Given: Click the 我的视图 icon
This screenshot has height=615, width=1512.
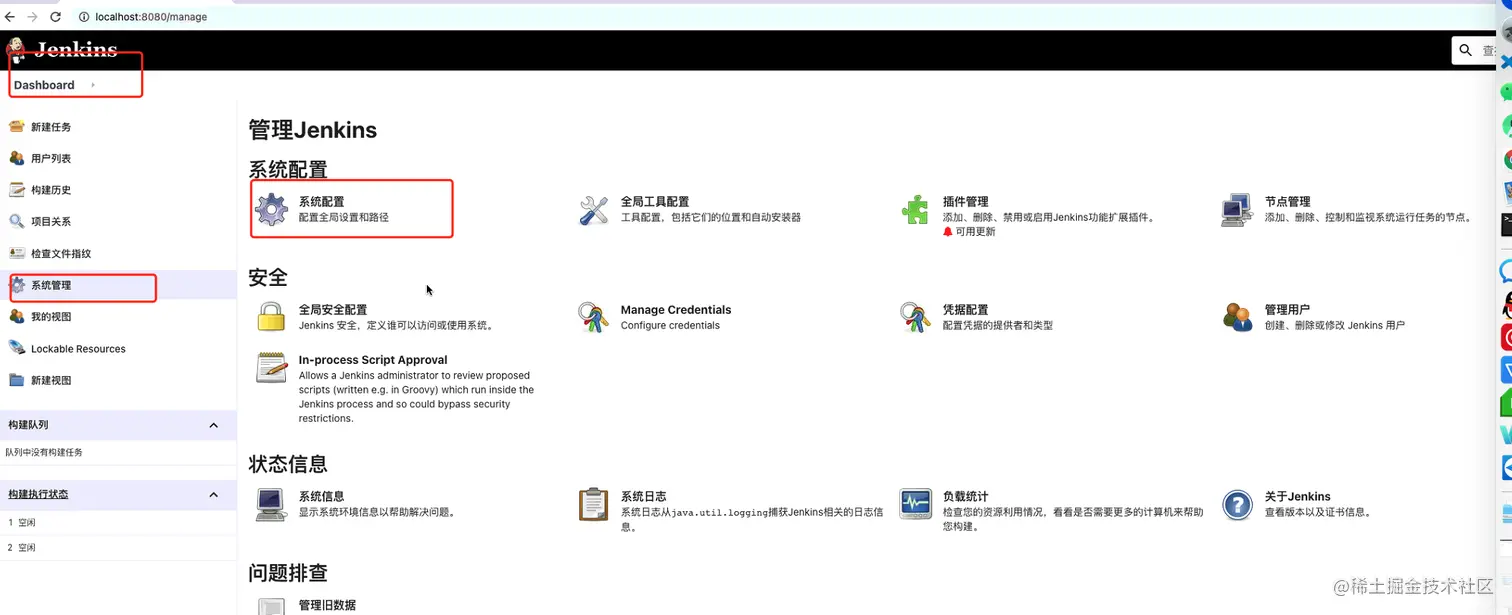Looking at the screenshot, I should (16, 316).
